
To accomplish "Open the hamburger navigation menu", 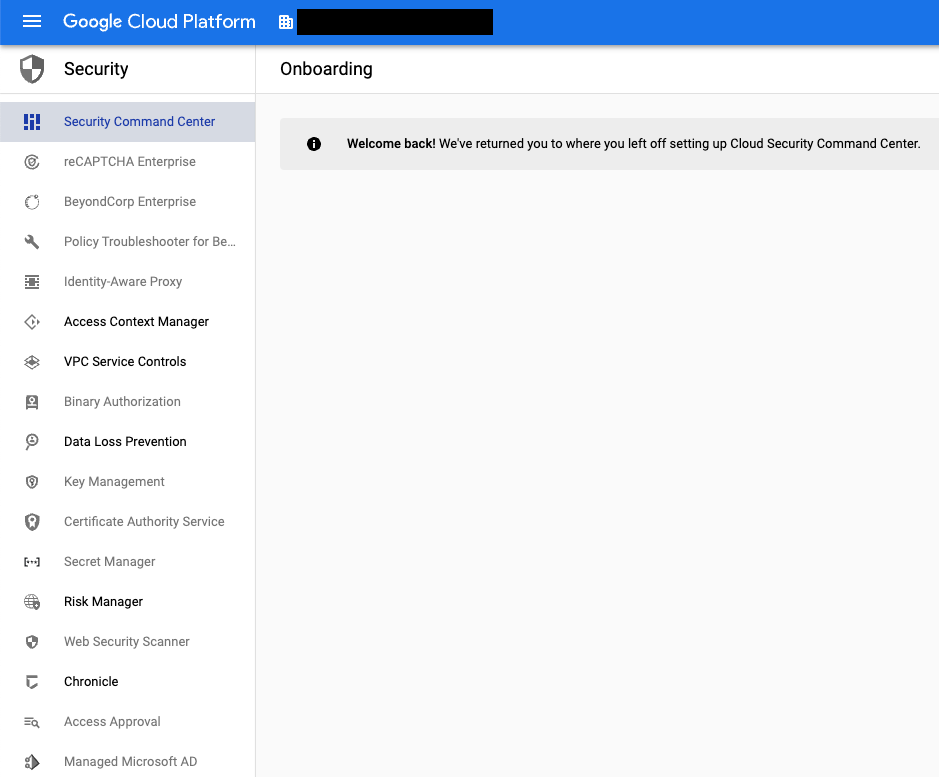I will (x=32, y=22).
